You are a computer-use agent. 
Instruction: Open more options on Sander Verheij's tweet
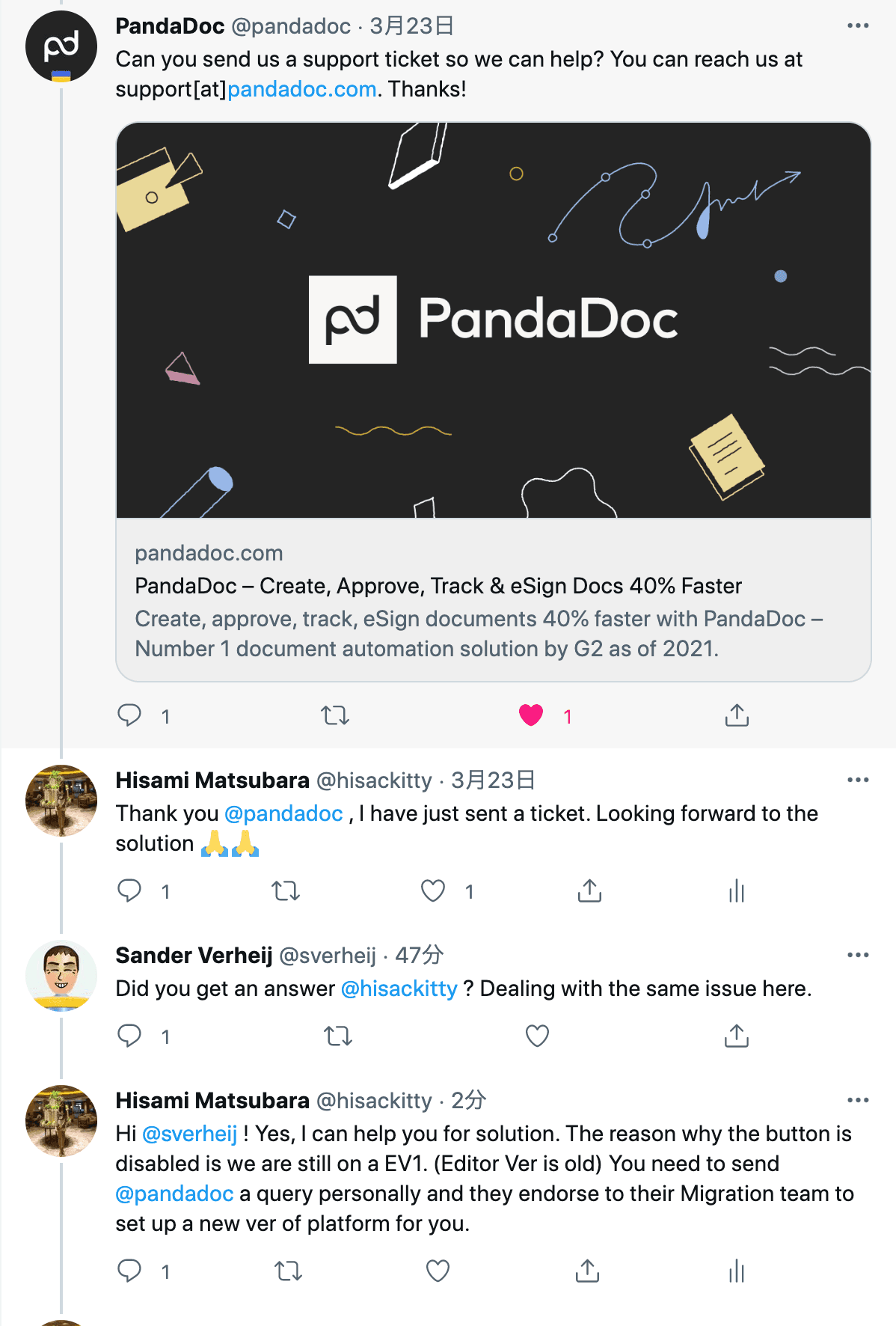(x=858, y=956)
